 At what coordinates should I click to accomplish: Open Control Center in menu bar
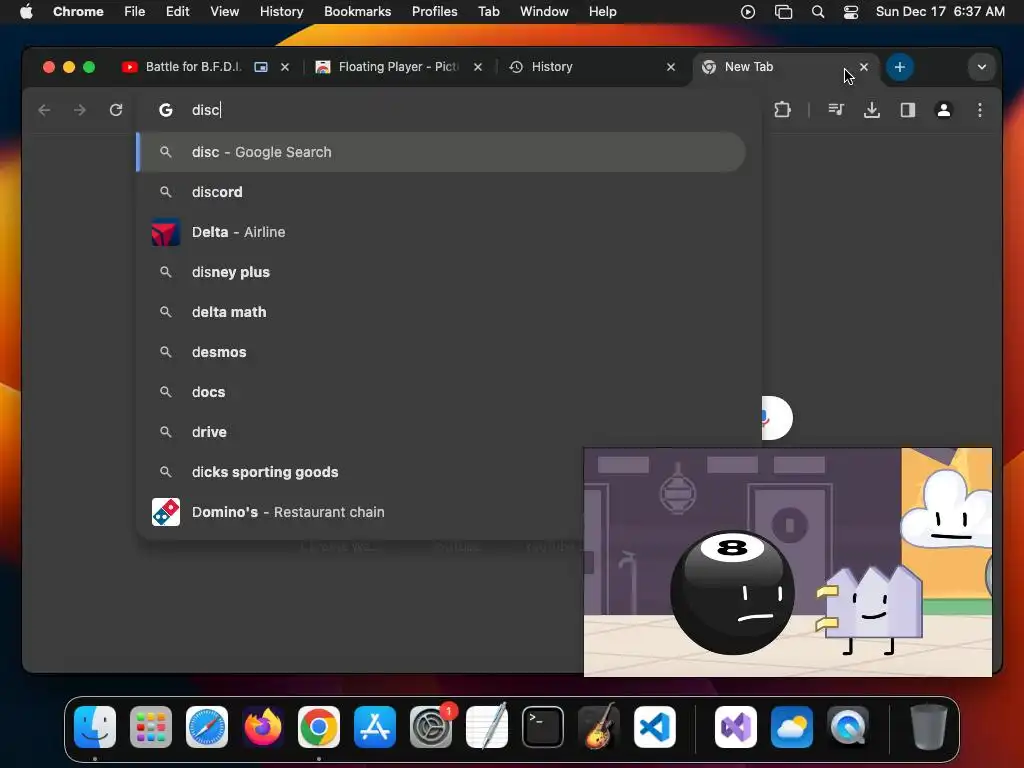pos(851,12)
